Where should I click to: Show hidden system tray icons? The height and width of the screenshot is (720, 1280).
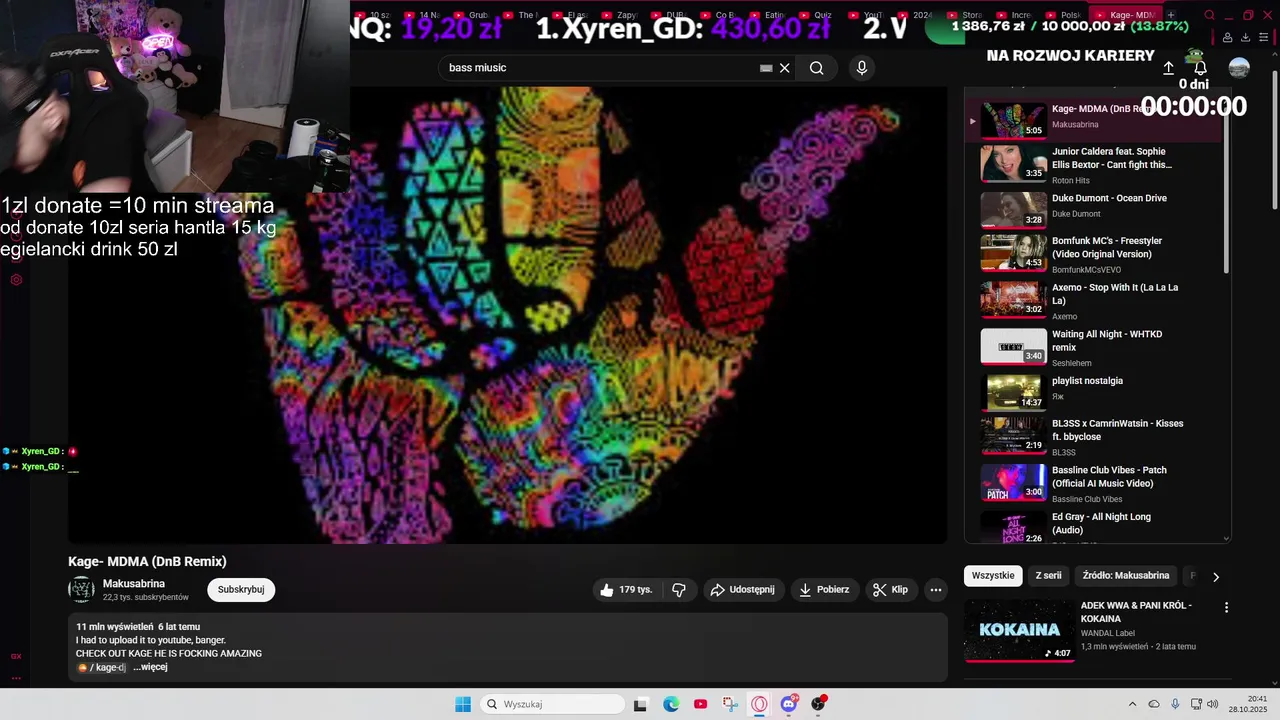tap(1132, 704)
